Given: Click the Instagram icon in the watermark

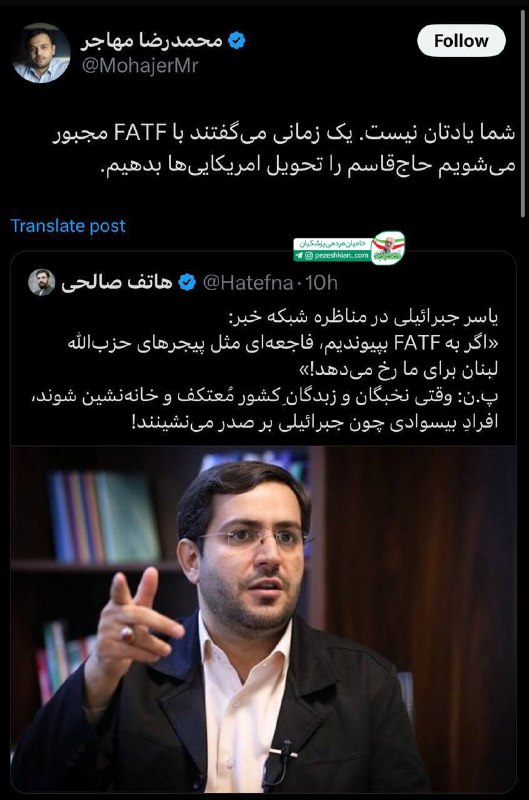Looking at the screenshot, I should pos(309,256).
